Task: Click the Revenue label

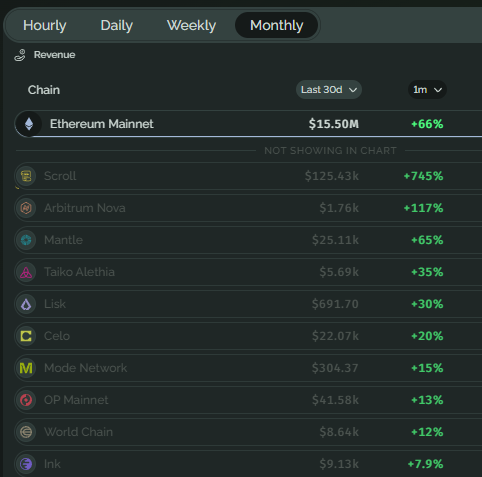Action: click(54, 55)
